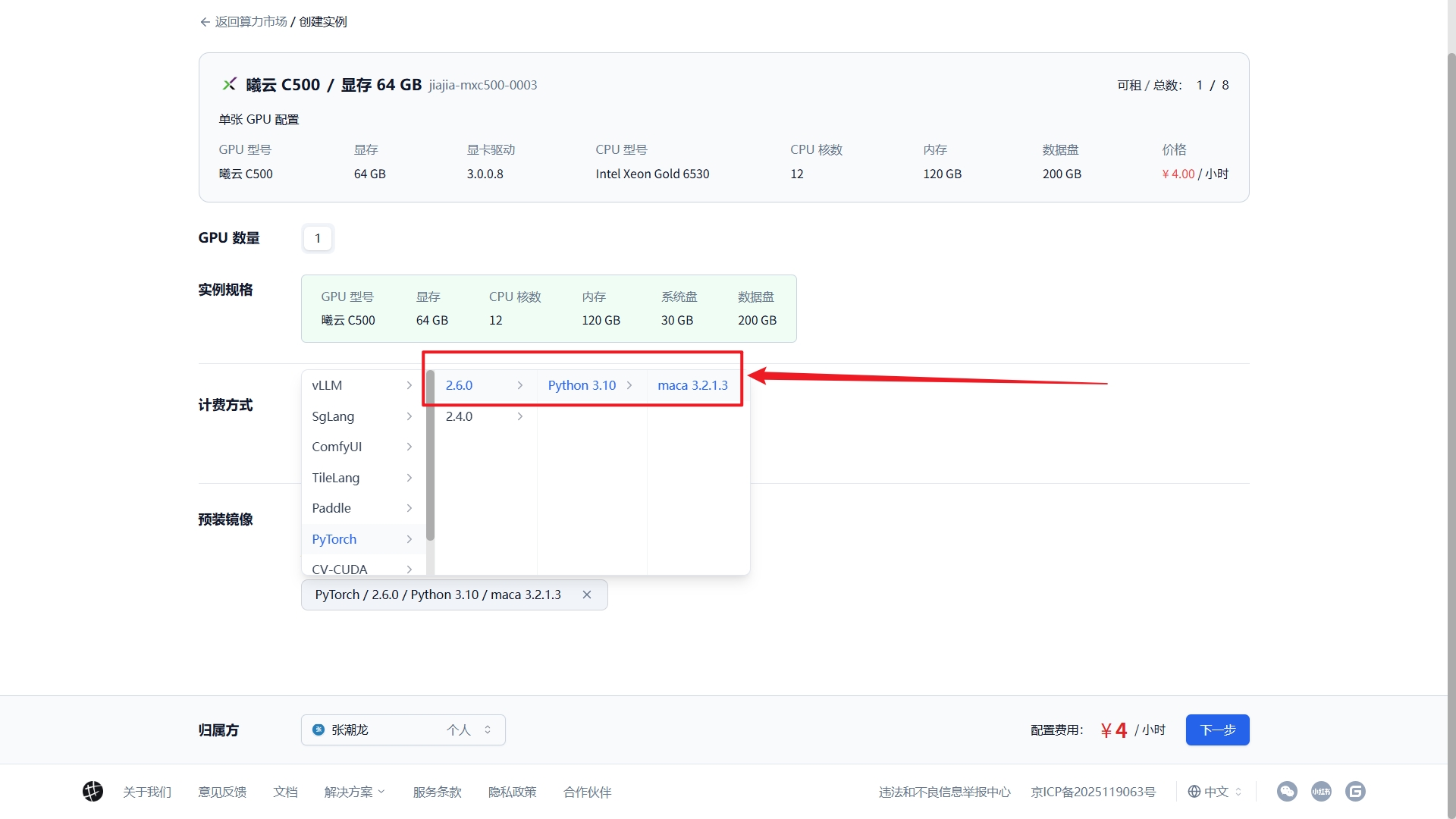Open the 服务条款 footer link
Image resolution: width=1456 pixels, height=819 pixels.
(437, 792)
